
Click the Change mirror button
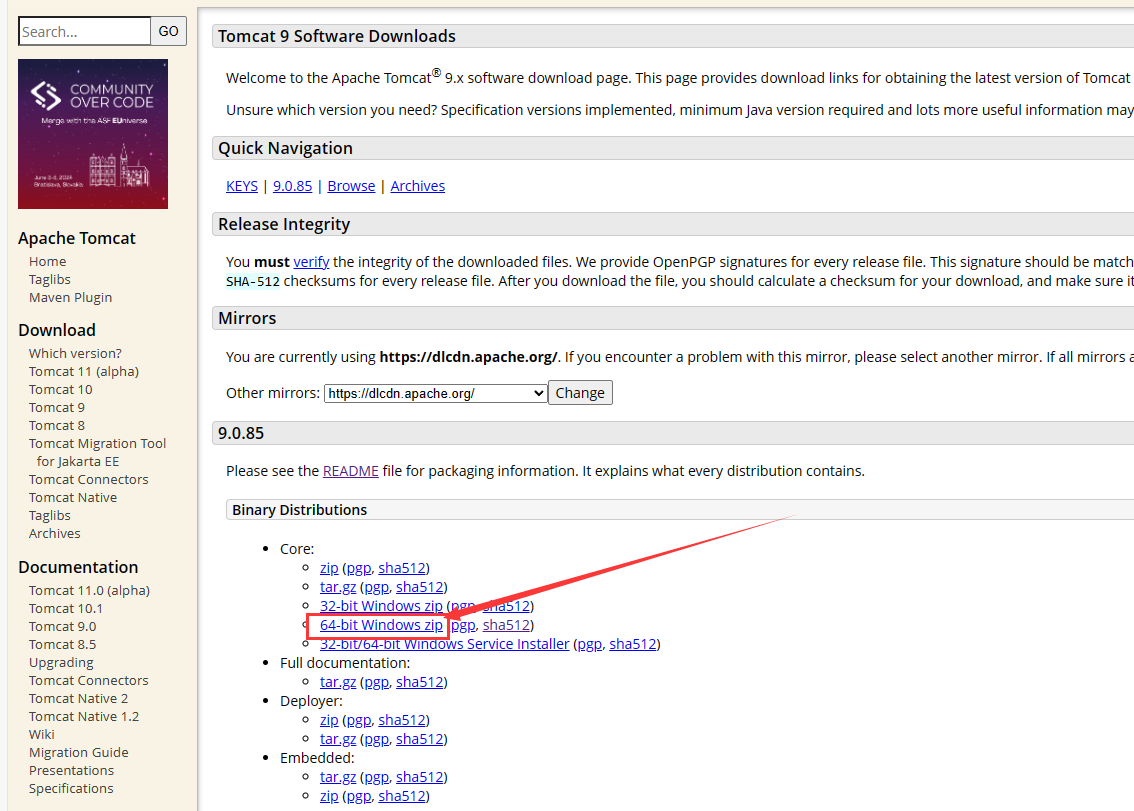click(580, 393)
